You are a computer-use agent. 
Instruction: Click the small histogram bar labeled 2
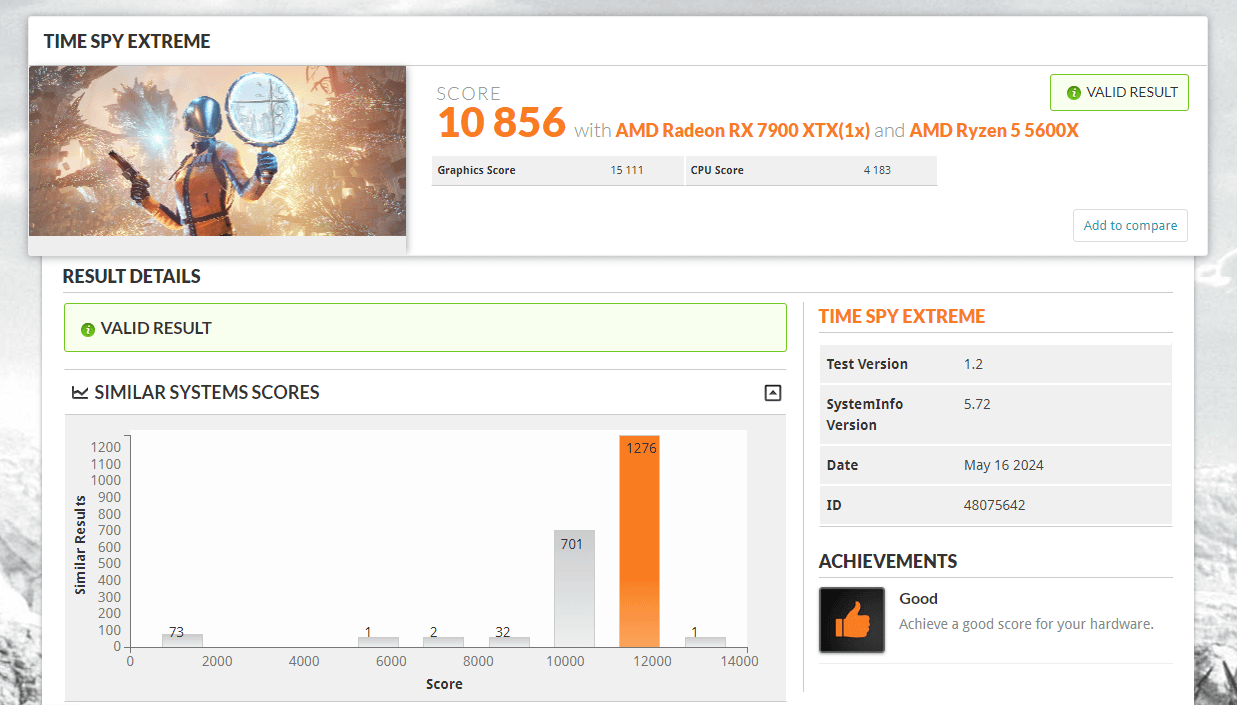pos(443,642)
